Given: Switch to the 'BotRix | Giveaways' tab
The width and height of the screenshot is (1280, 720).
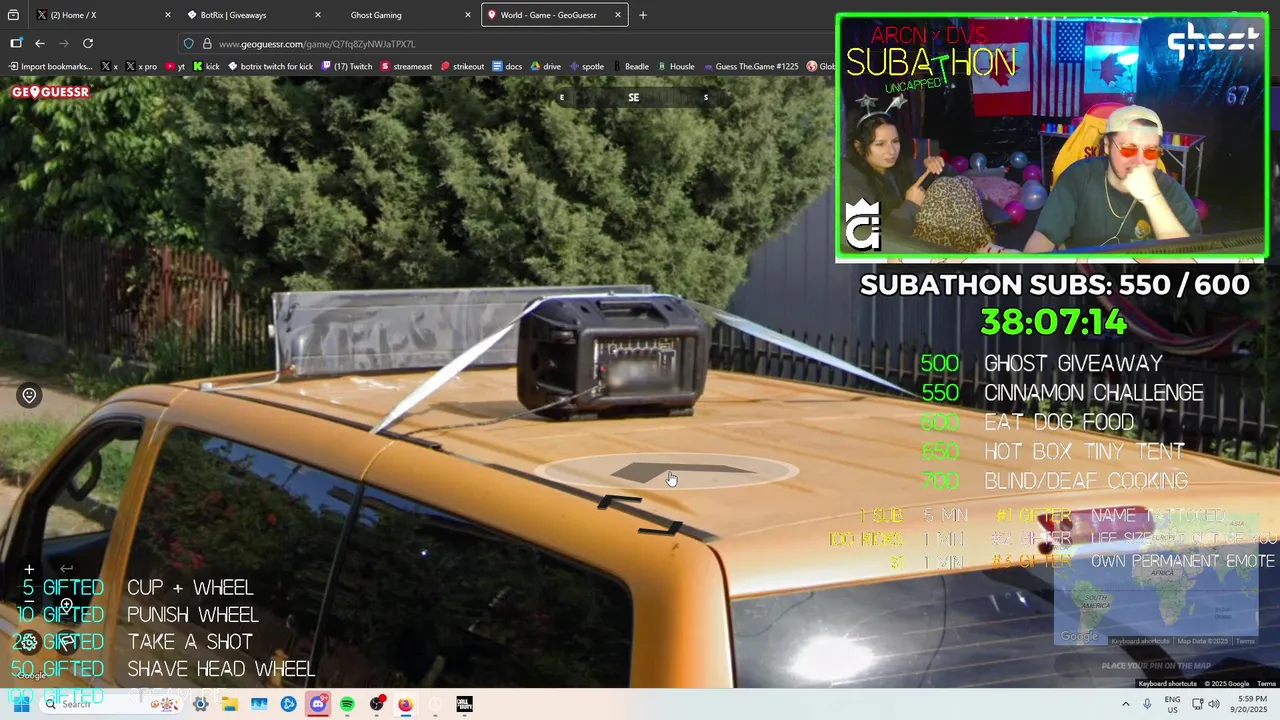Looking at the screenshot, I should (x=255, y=15).
